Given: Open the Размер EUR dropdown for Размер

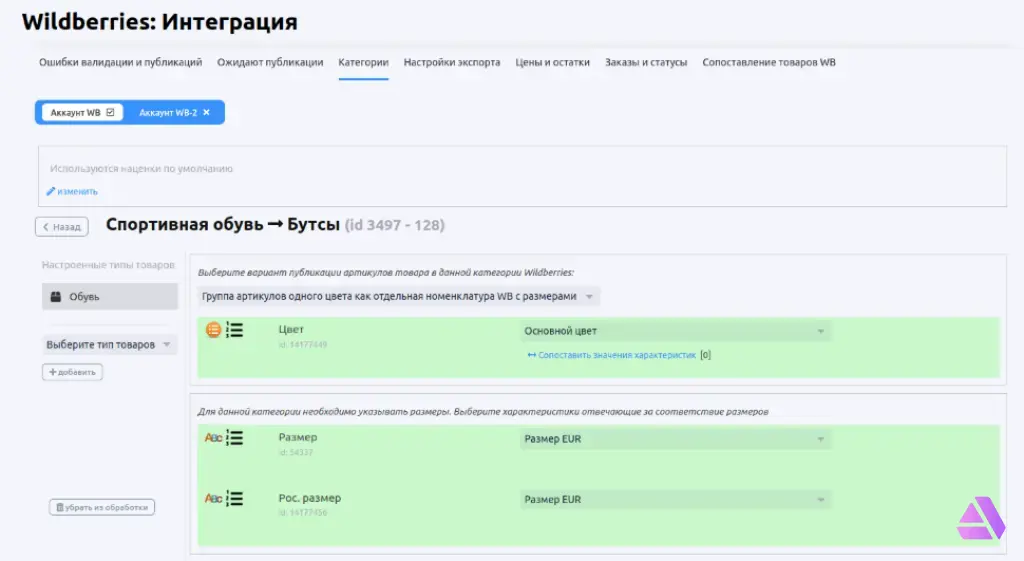Looking at the screenshot, I should tap(675, 439).
